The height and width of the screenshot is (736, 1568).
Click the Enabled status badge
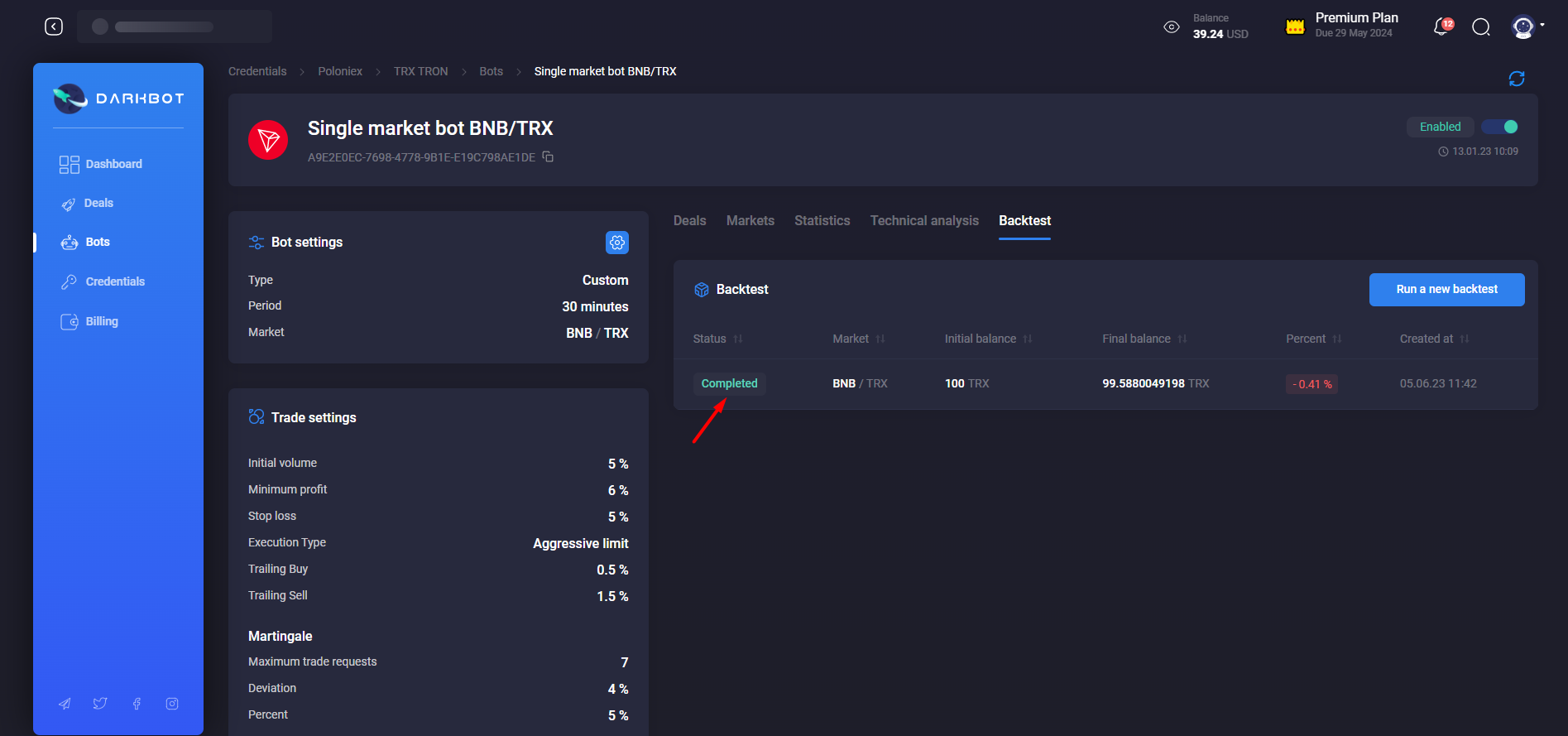tap(1441, 127)
